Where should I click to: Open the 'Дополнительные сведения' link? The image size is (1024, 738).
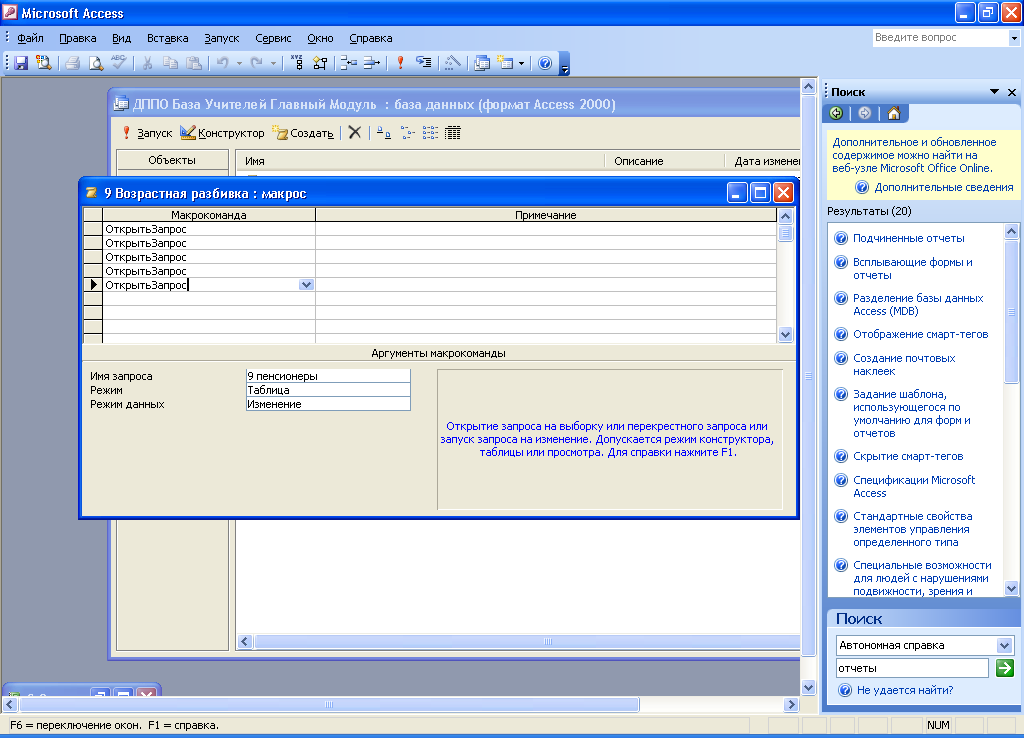click(x=944, y=187)
